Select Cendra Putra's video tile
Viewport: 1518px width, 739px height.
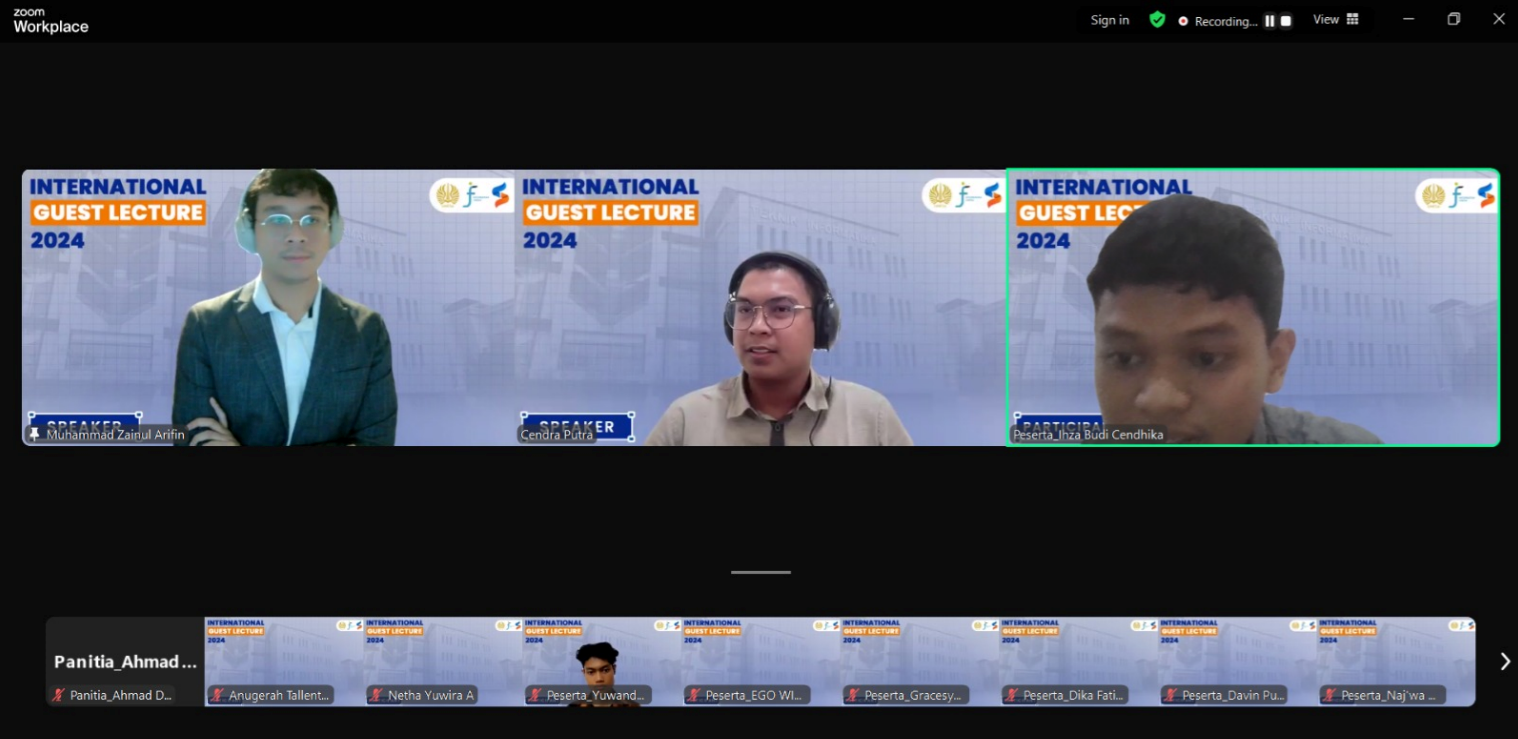point(760,307)
